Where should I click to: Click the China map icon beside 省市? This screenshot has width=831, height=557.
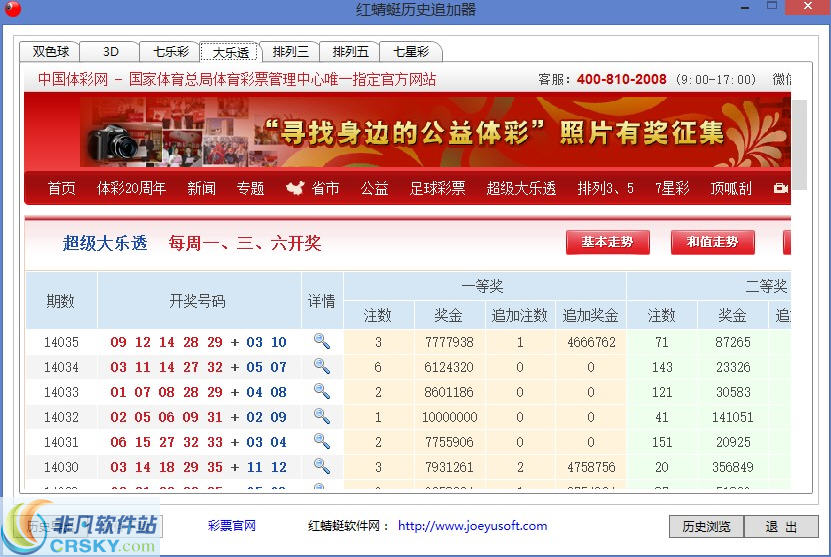pos(295,188)
